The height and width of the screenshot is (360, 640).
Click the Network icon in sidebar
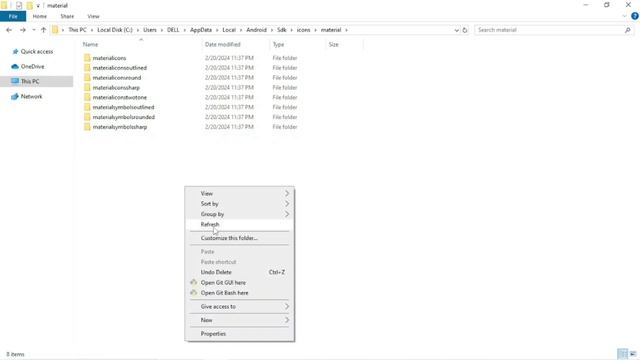point(15,96)
